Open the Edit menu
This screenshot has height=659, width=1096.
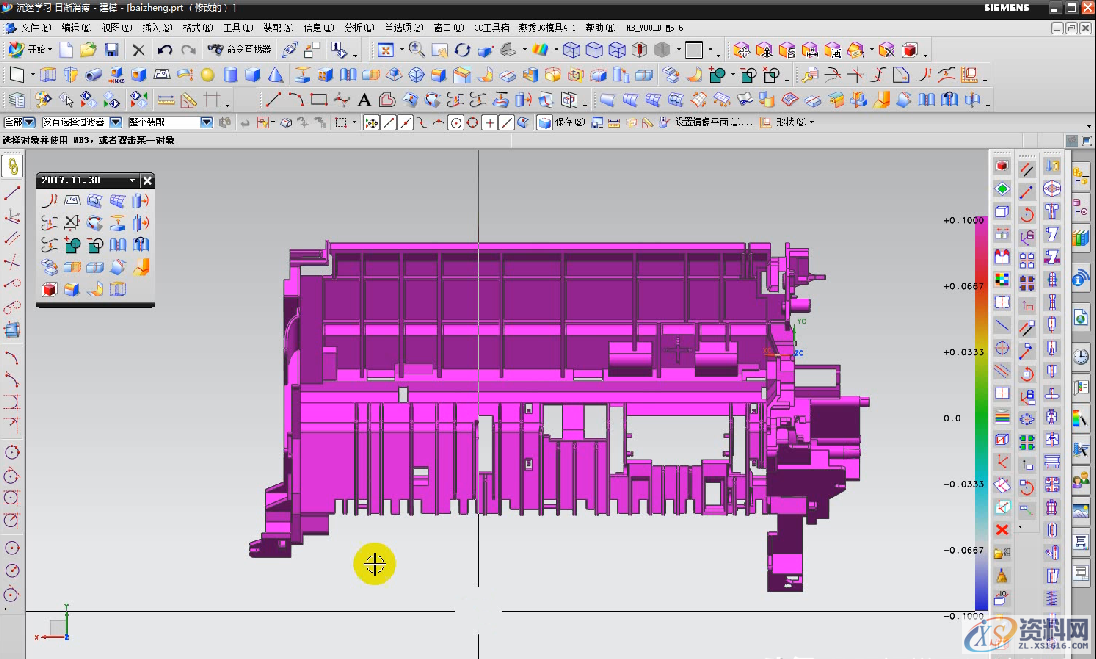[x=74, y=27]
